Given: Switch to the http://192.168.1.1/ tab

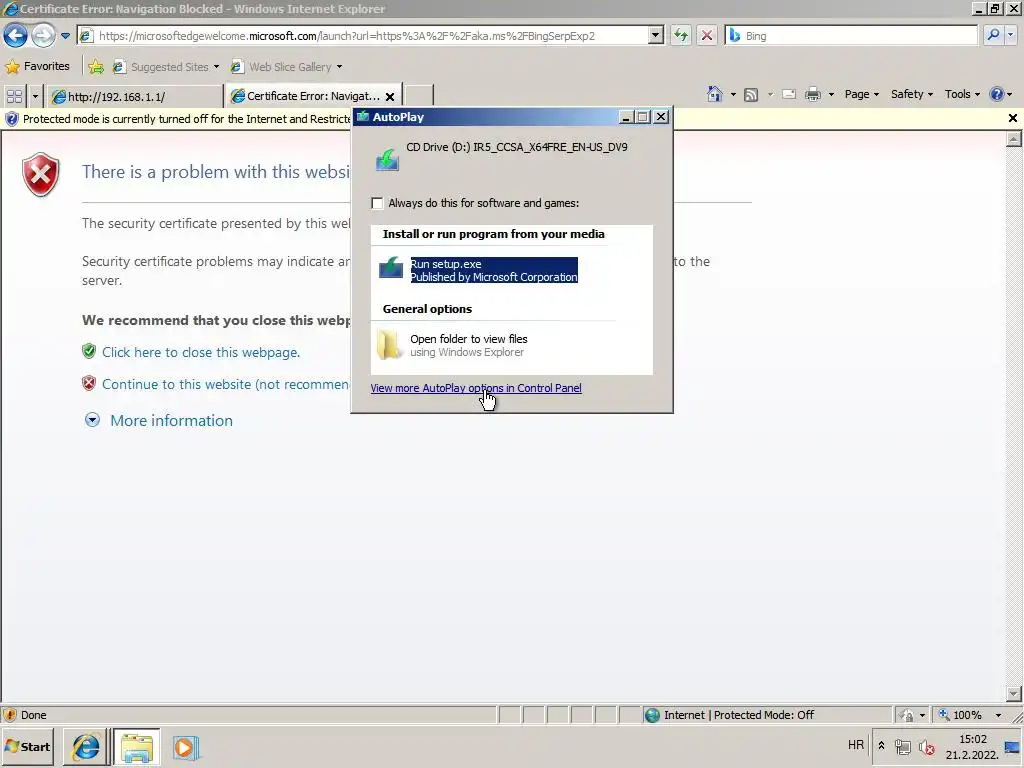Looking at the screenshot, I should [x=135, y=97].
